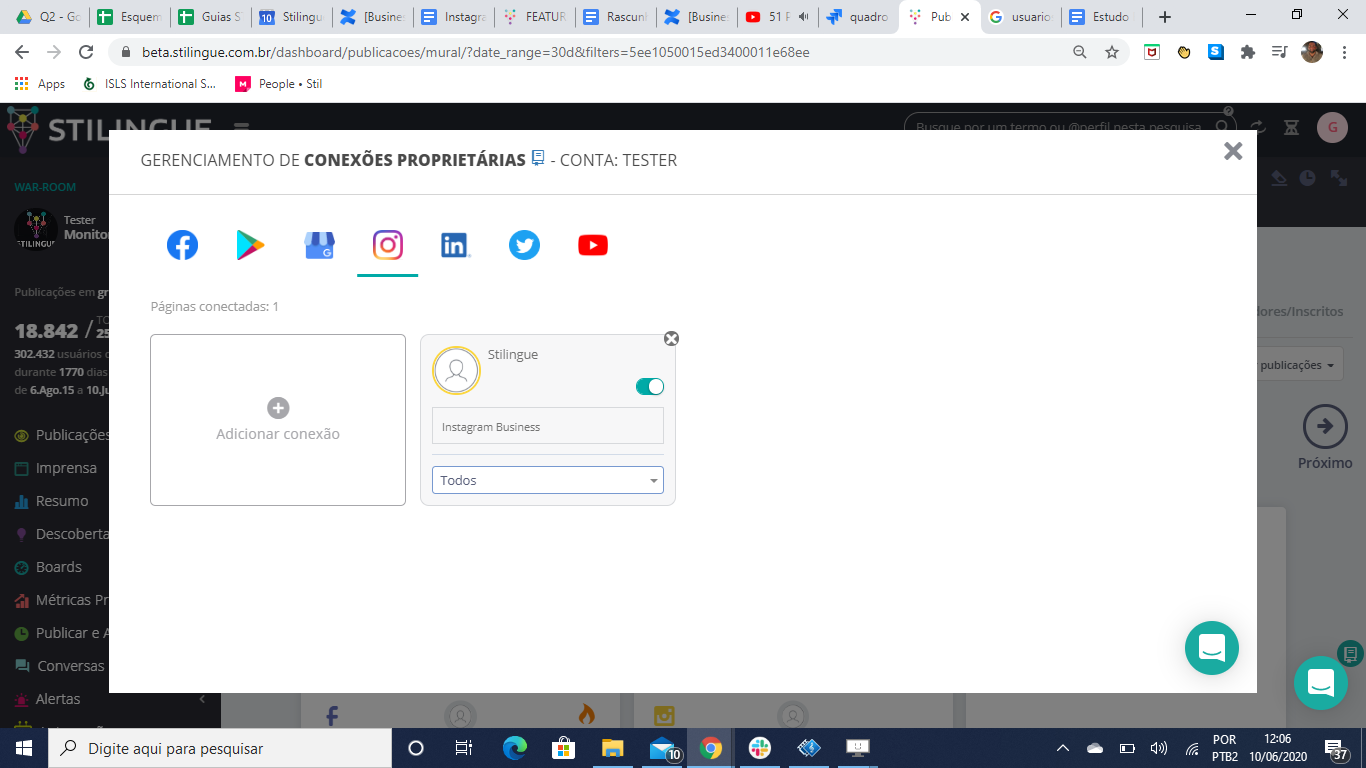Click the Instagram Business field
This screenshot has height=768, width=1366.
tap(548, 426)
